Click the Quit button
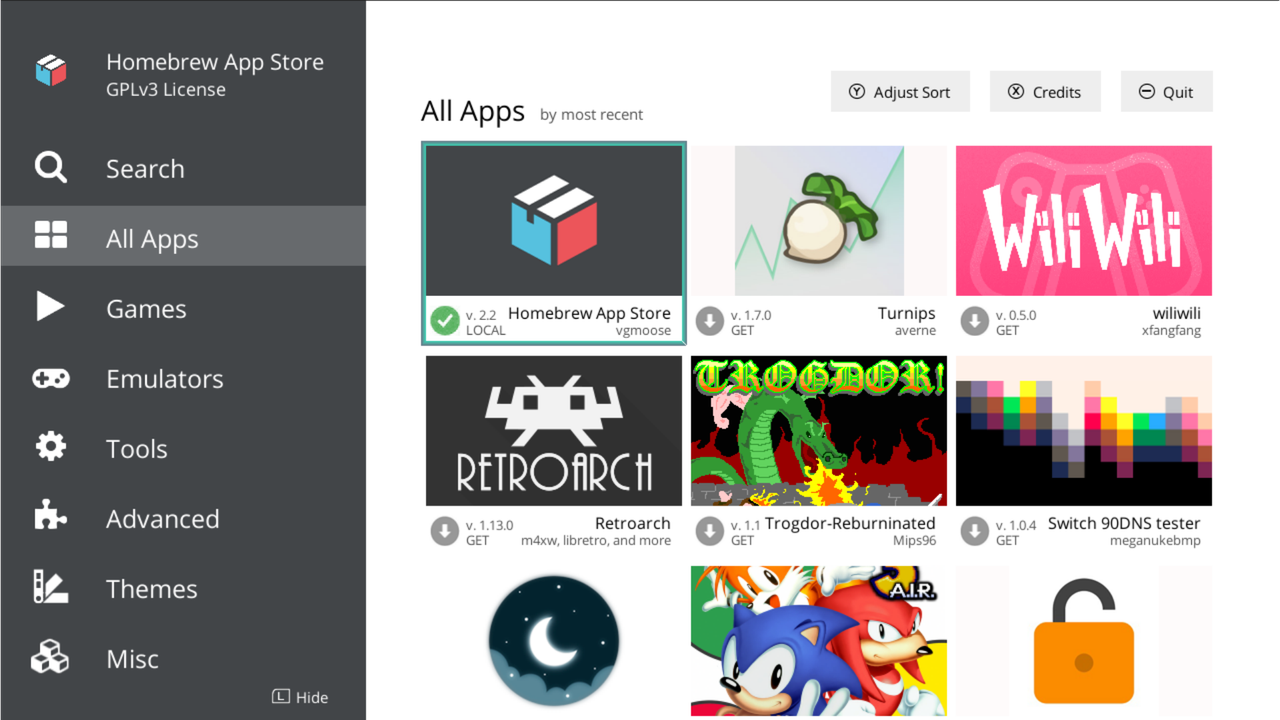1280x720 pixels. [x=1166, y=91]
